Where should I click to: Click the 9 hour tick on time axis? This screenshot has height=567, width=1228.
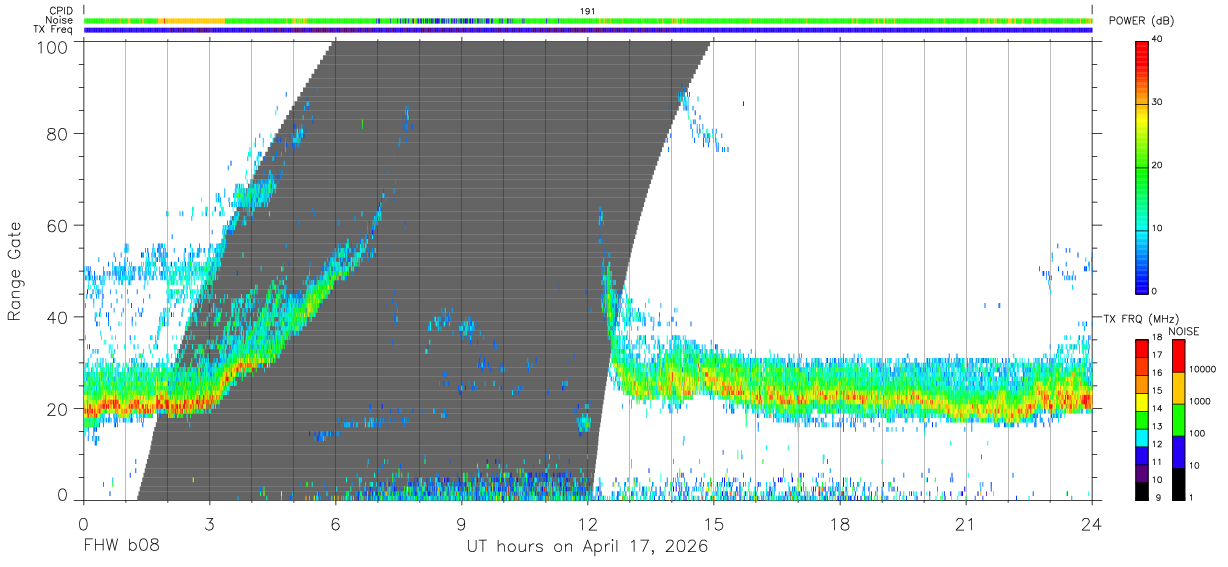pyautogui.click(x=461, y=524)
